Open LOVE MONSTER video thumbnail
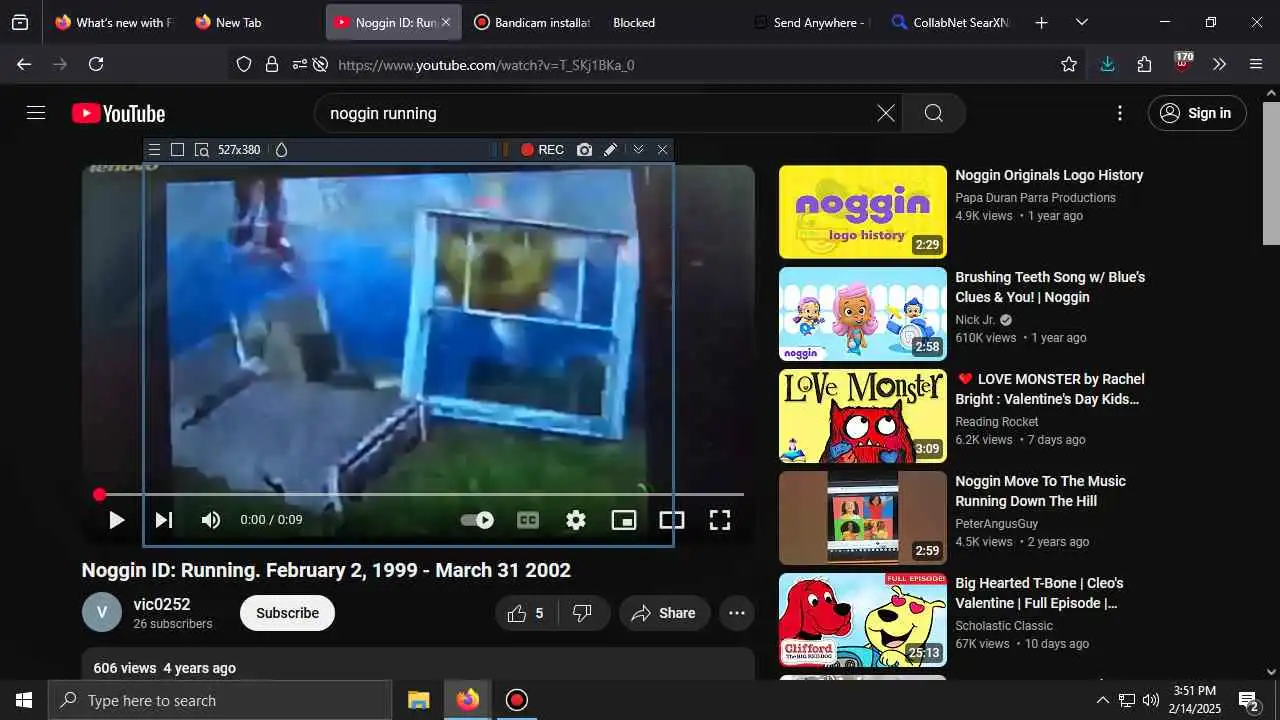The image size is (1280, 720). 863,416
